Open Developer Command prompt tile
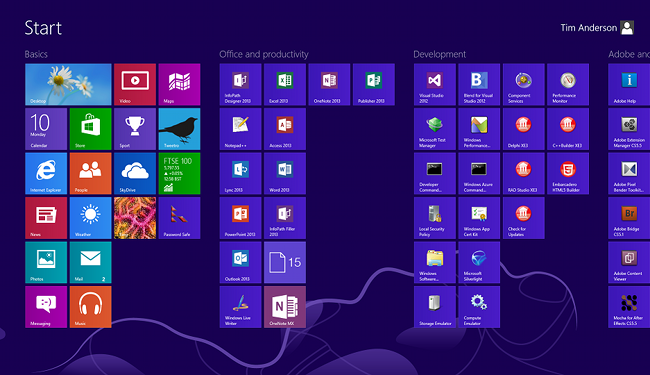 [x=434, y=173]
